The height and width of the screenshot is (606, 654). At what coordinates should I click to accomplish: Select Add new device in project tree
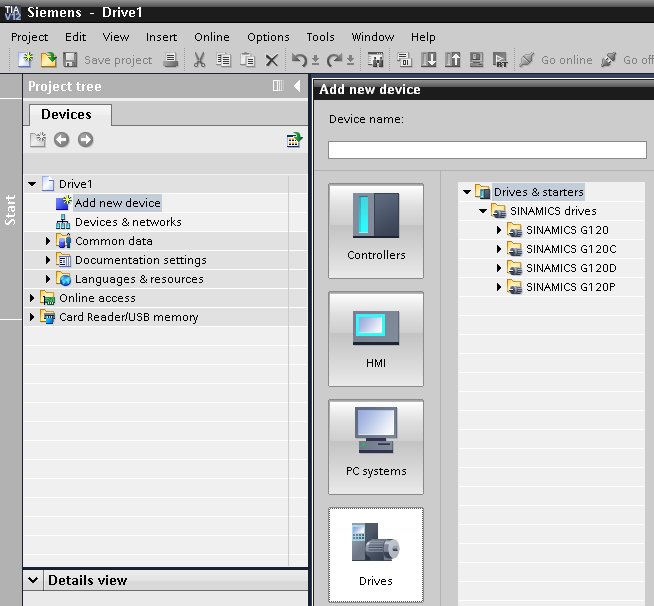[x=117, y=203]
